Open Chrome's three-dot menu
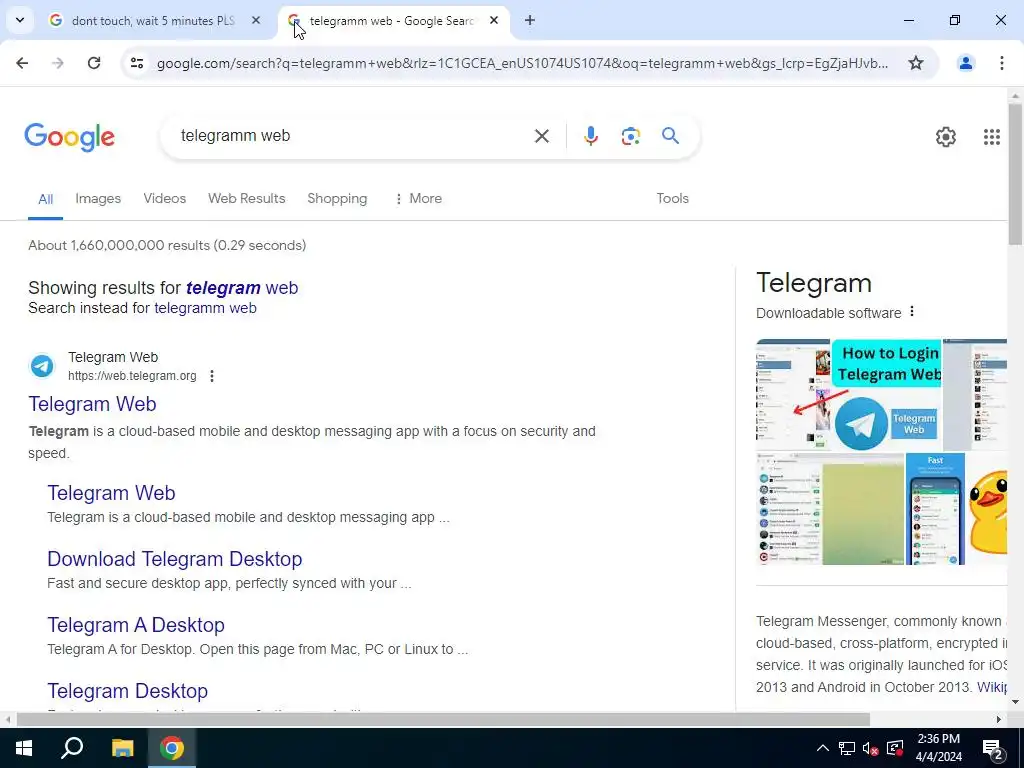Image resolution: width=1024 pixels, height=768 pixels. (1002, 63)
